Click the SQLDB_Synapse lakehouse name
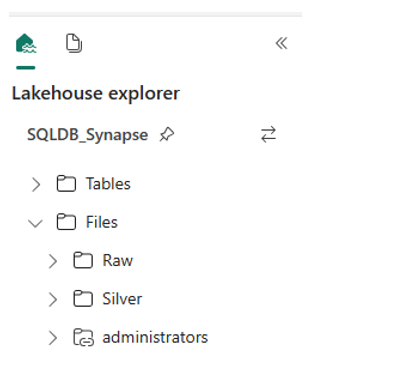 coord(87,135)
